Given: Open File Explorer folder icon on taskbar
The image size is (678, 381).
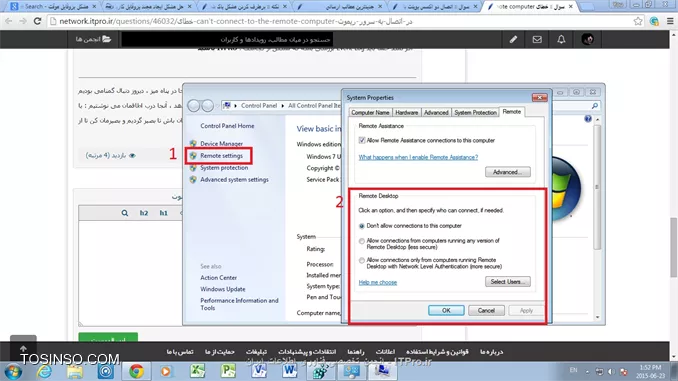Looking at the screenshot, I should 75,371.
